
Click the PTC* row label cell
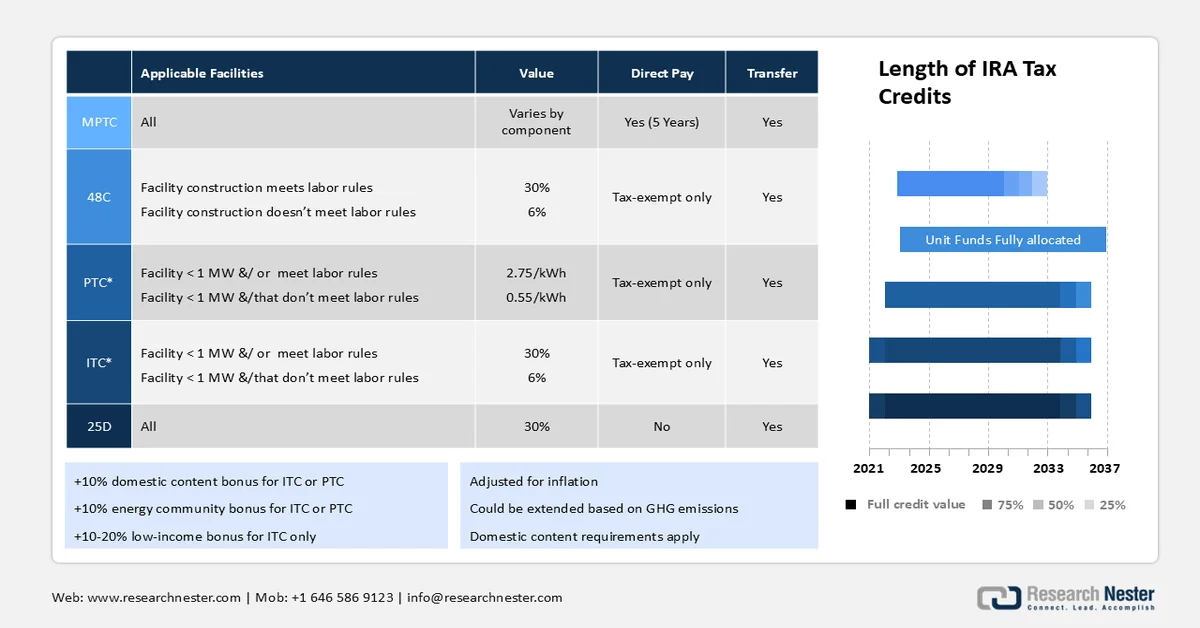point(99,283)
